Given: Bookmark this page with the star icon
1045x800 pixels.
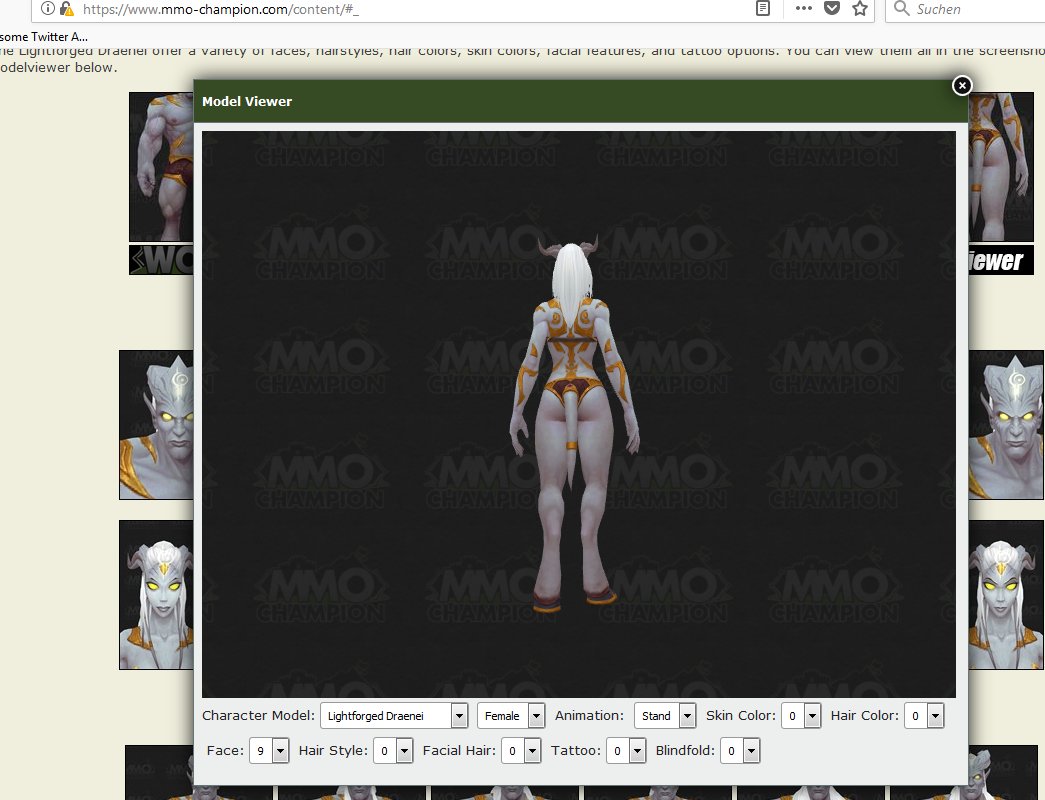Looking at the screenshot, I should pos(860,9).
